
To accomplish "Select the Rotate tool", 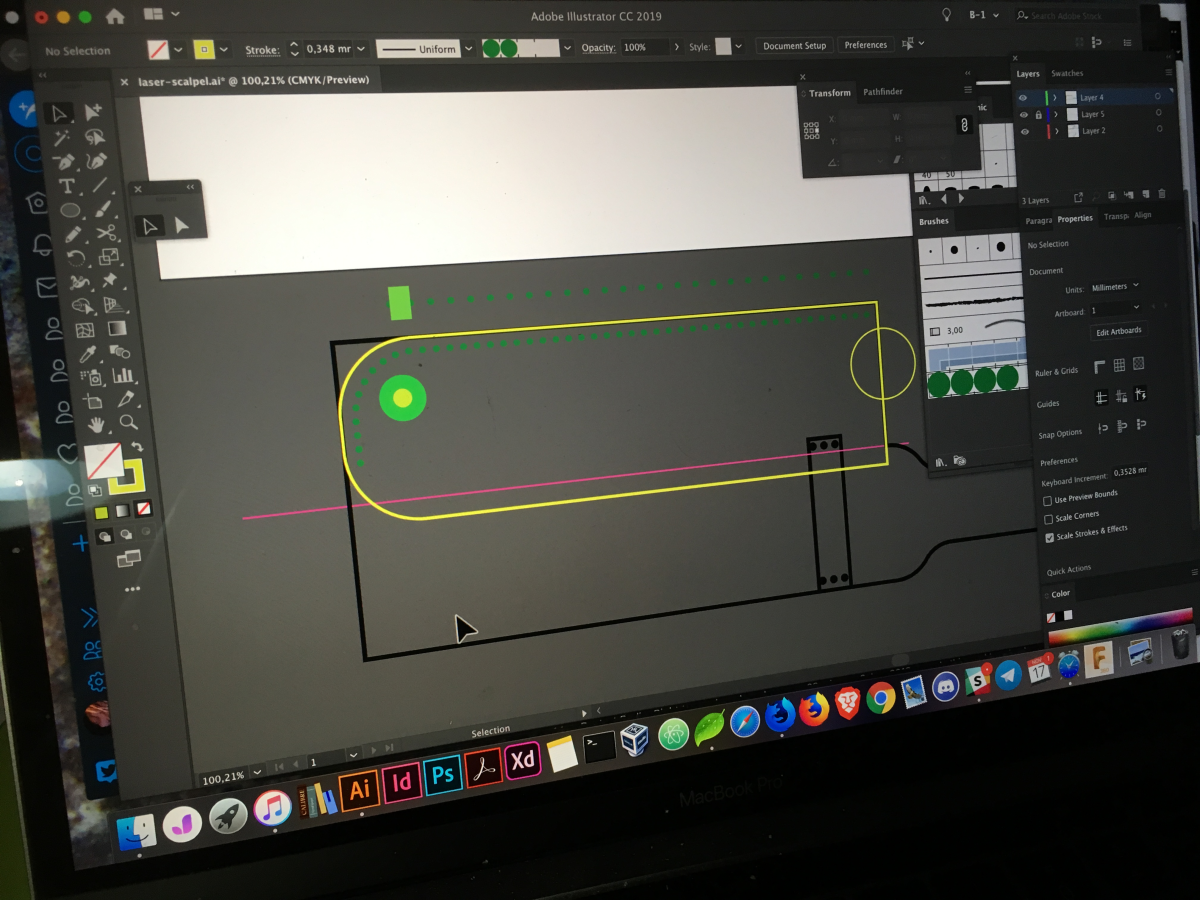I will [76, 259].
